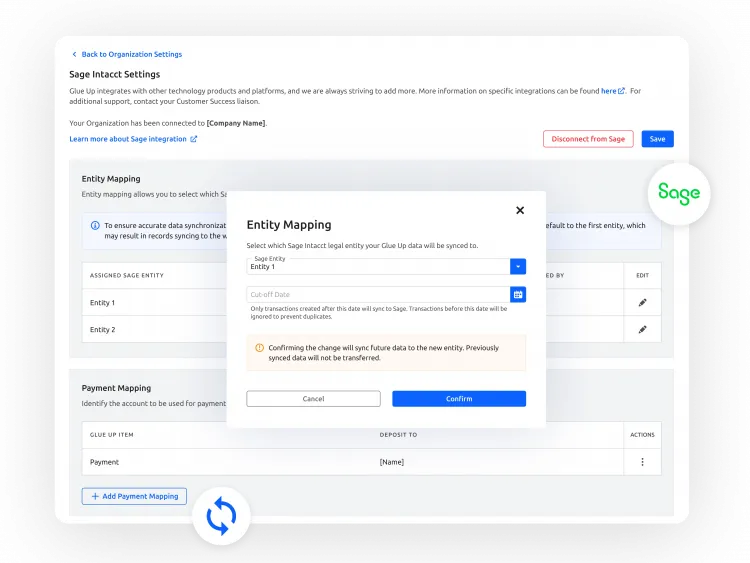Follow the 'here' integrations link
Viewport: 750px width, 563px height.
click(x=609, y=91)
